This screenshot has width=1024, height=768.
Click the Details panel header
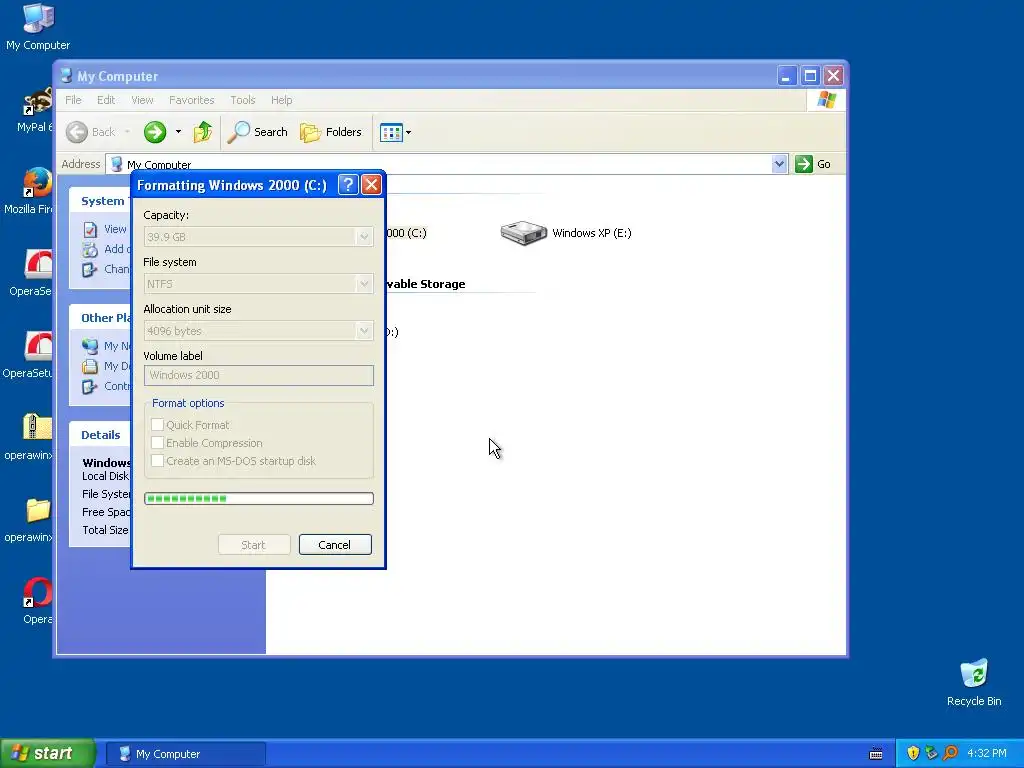tap(100, 435)
